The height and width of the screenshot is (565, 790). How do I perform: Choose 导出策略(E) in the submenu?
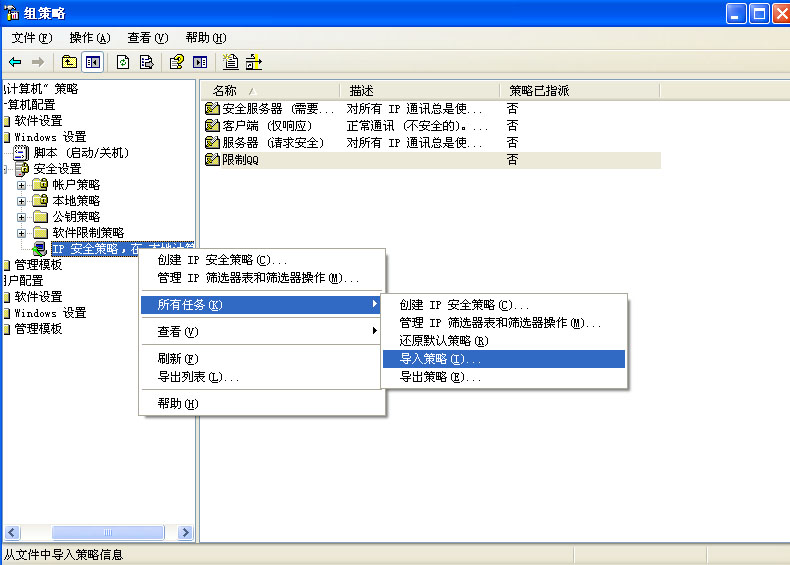504,377
